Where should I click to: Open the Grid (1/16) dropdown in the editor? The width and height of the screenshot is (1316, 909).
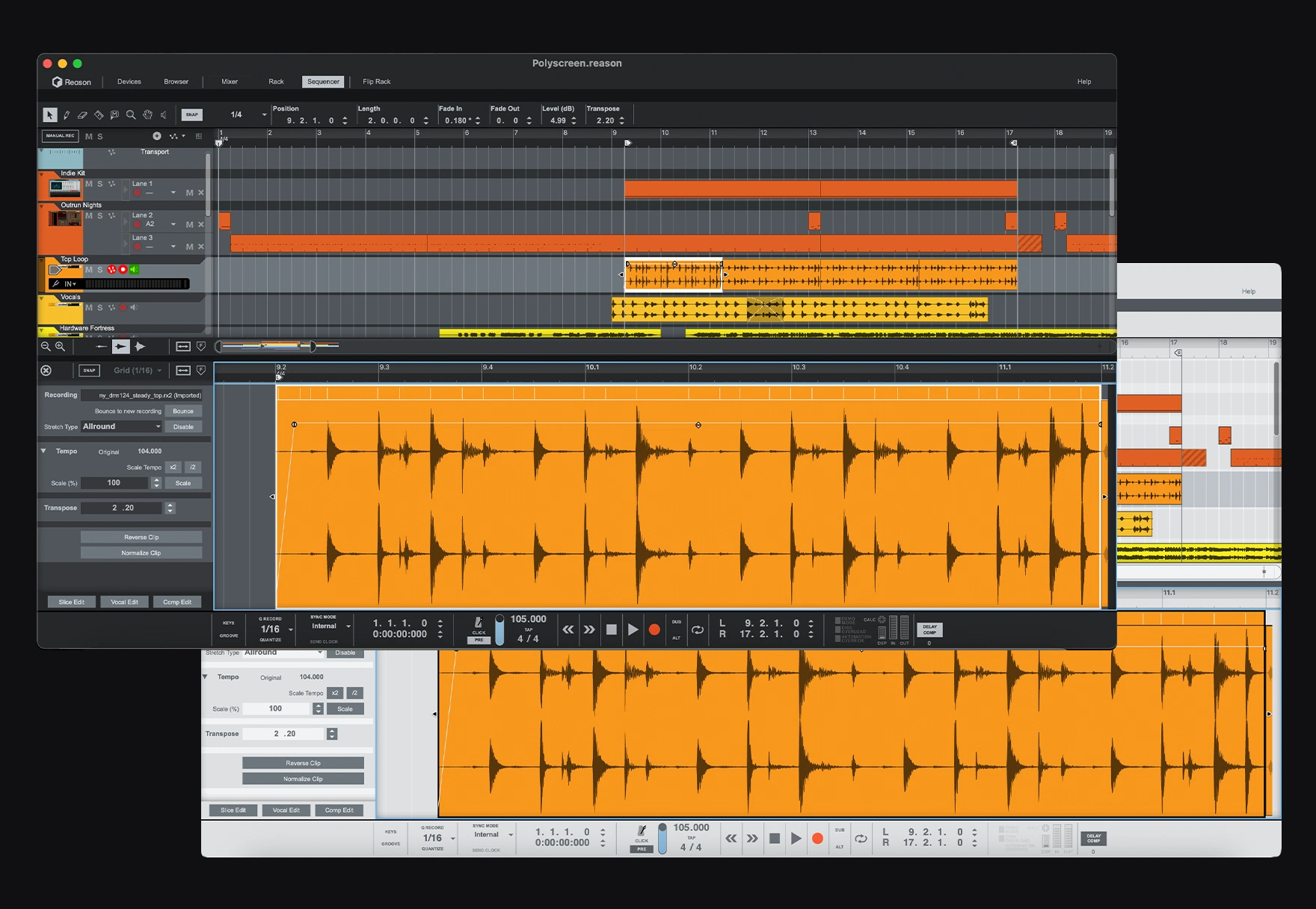click(138, 370)
